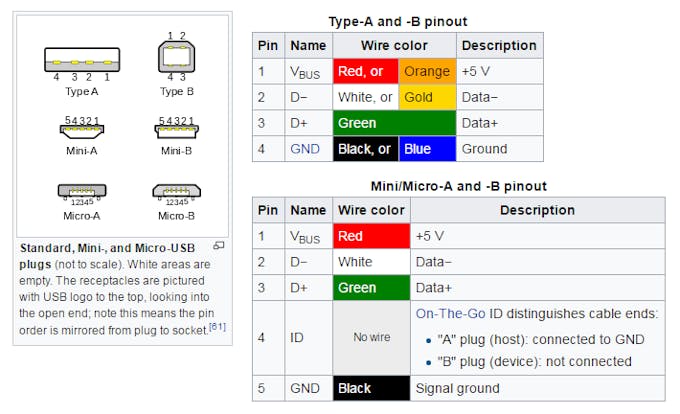Open footnote reference 61
Screen dimensions: 680x414
tap(217, 327)
